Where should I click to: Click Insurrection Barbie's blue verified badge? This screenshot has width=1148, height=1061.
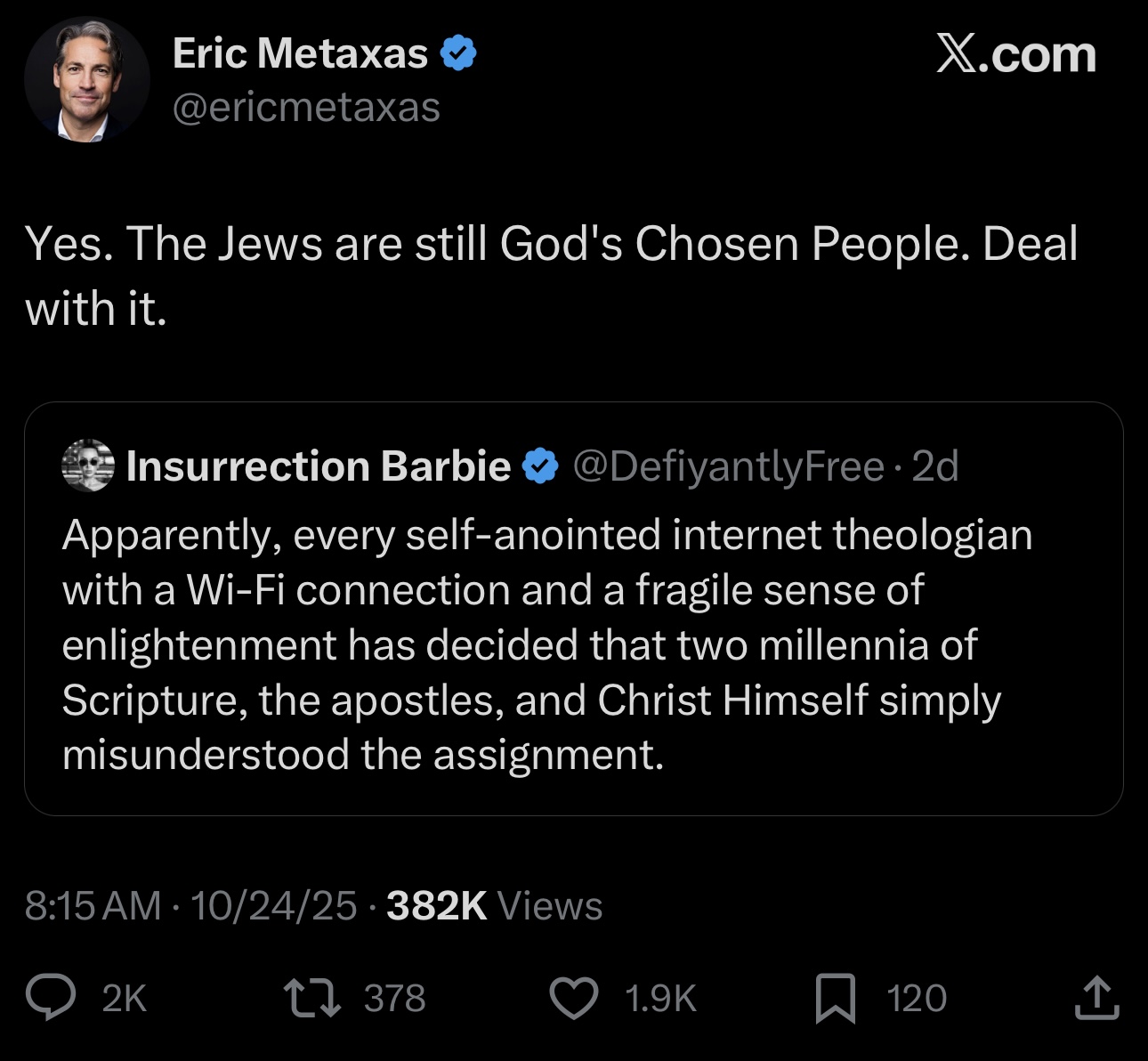(539, 466)
